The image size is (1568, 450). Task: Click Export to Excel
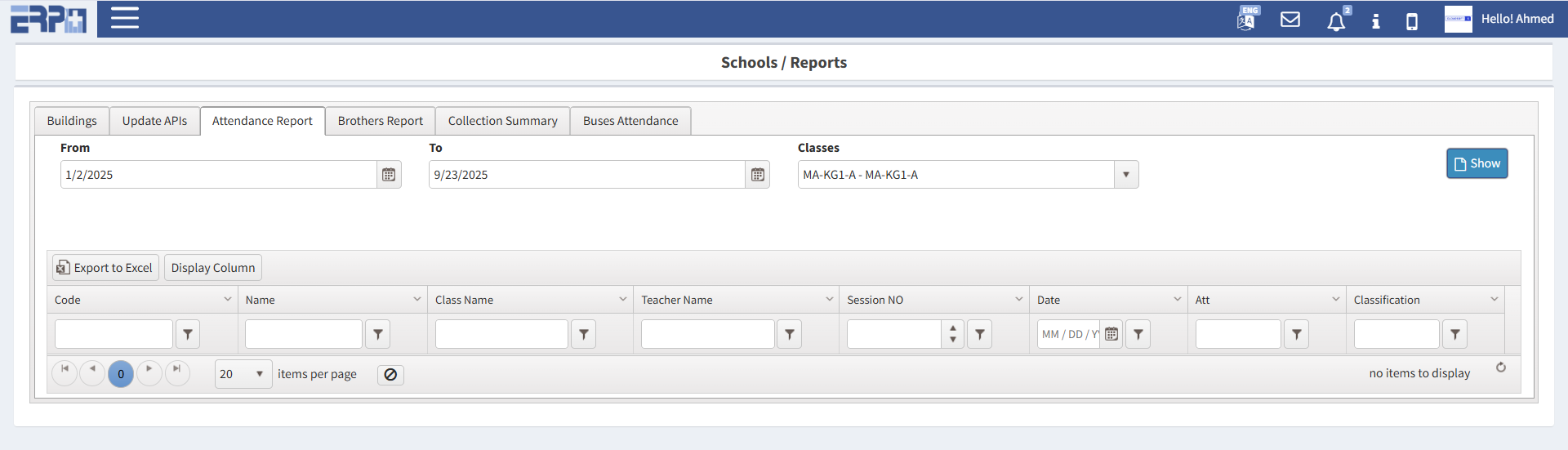pyautogui.click(x=105, y=268)
